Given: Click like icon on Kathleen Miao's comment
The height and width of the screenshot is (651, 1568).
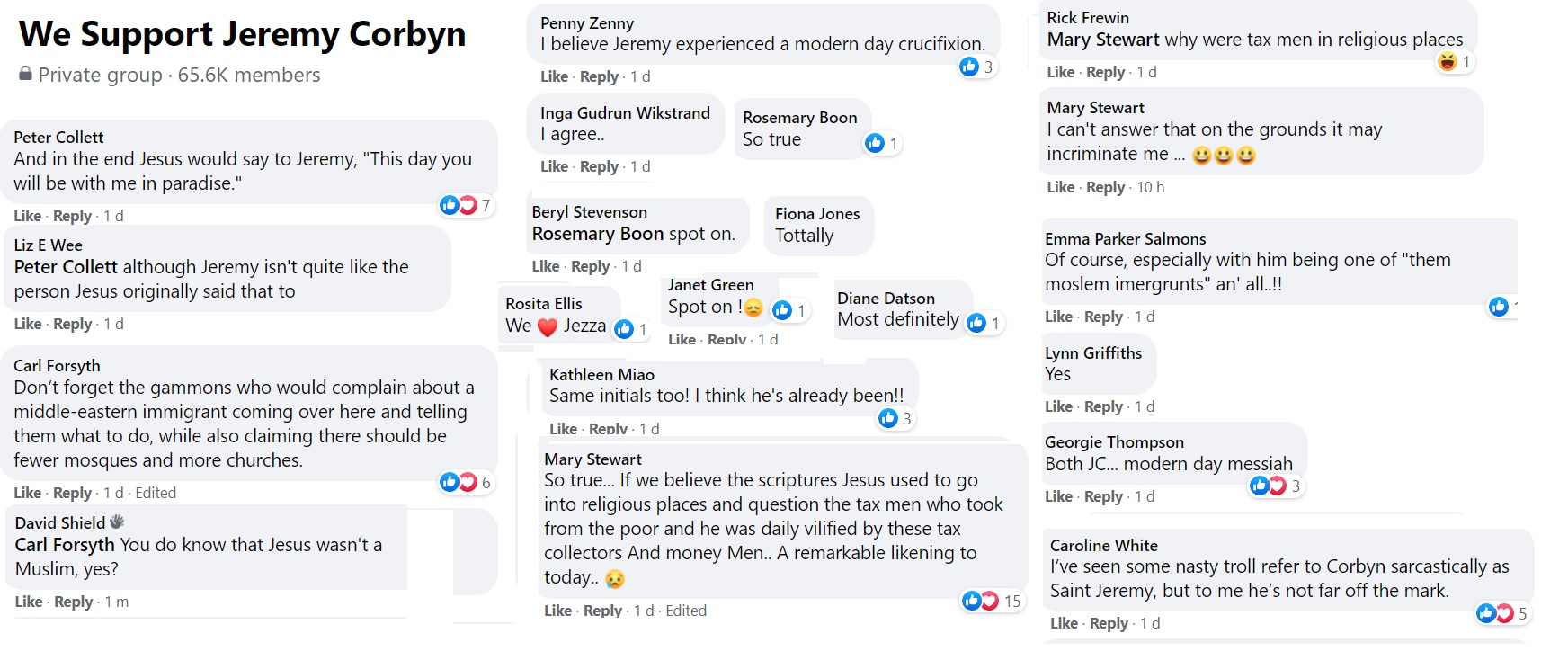Looking at the screenshot, I should [x=888, y=418].
